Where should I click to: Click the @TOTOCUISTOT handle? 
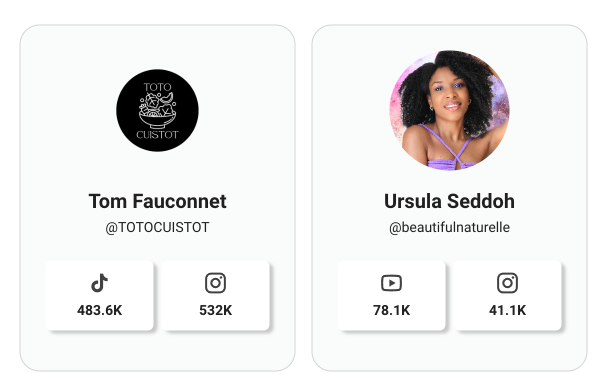pyautogui.click(x=157, y=227)
